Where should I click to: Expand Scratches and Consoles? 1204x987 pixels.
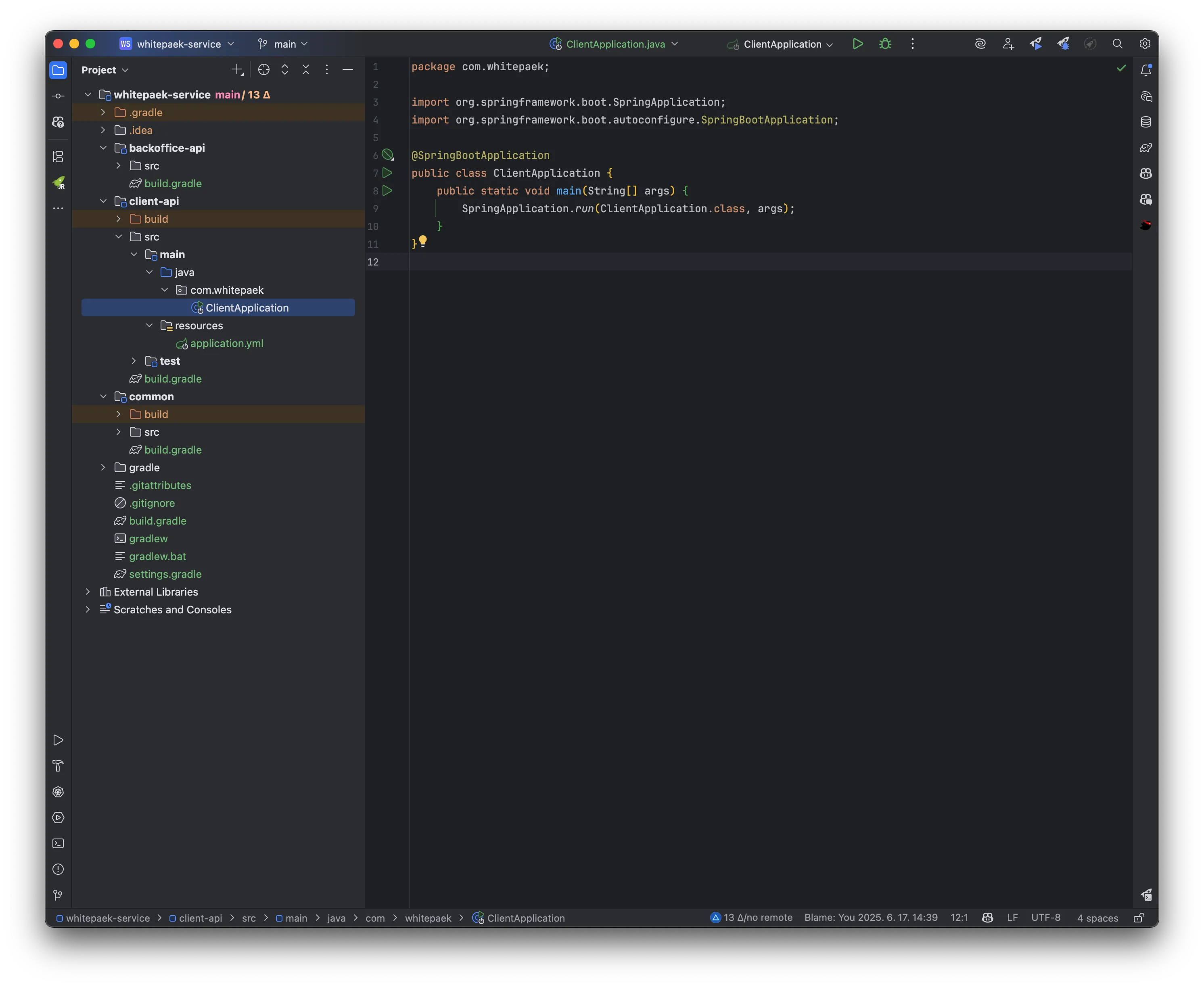pos(88,609)
